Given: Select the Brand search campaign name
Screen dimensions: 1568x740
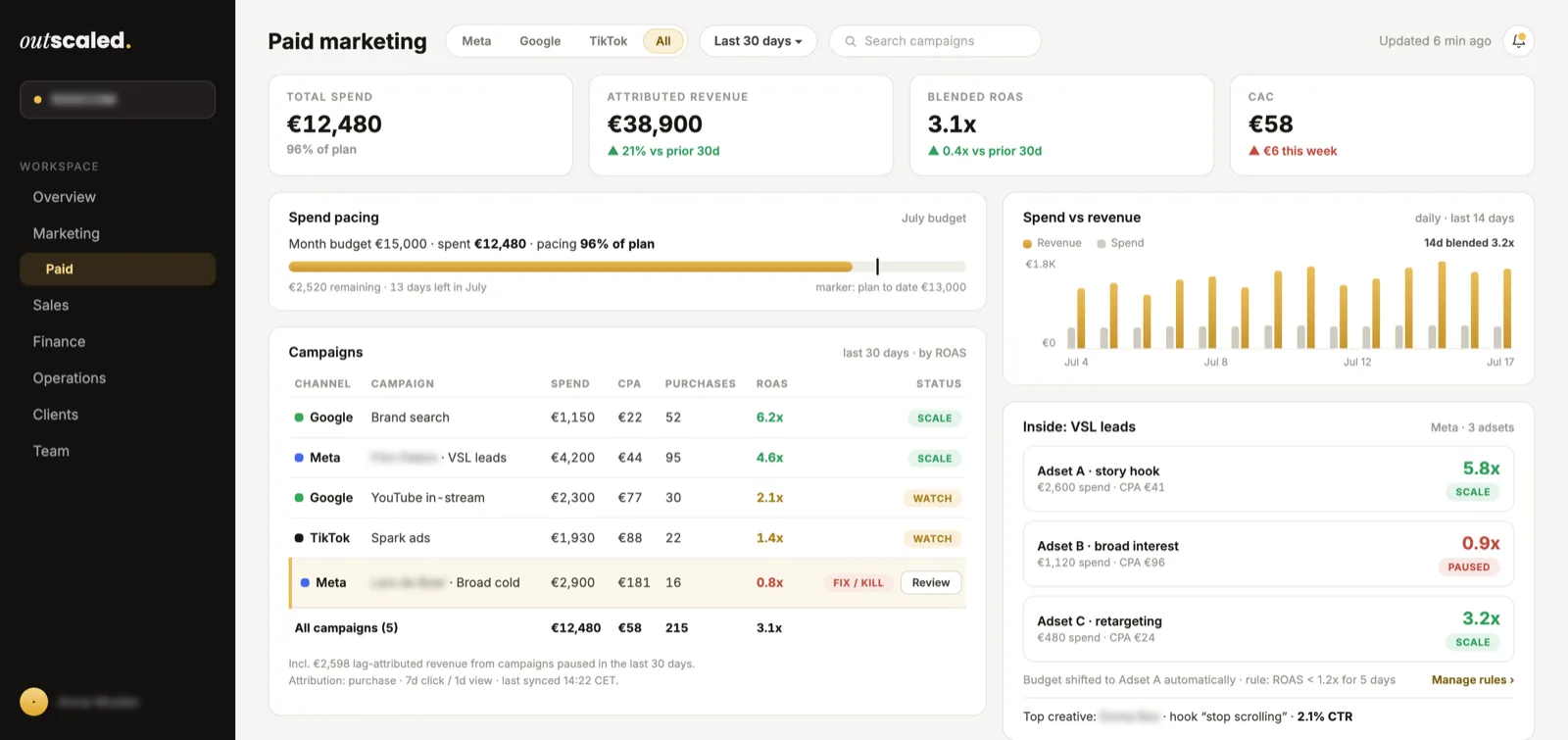Looking at the screenshot, I should [x=411, y=418].
